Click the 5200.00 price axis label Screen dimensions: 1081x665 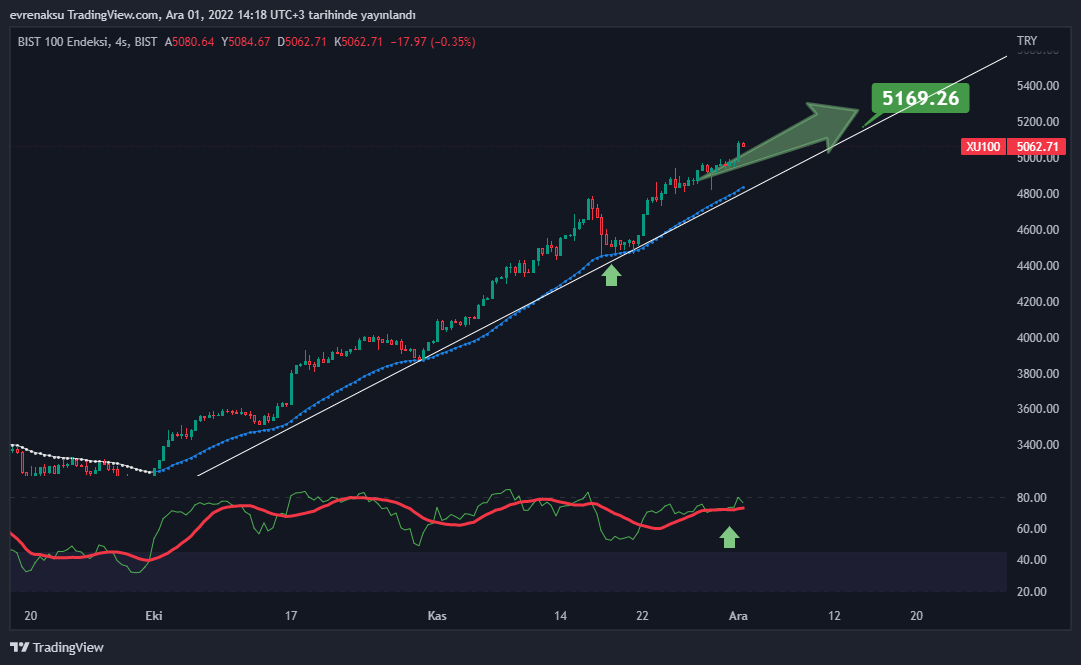1038,121
